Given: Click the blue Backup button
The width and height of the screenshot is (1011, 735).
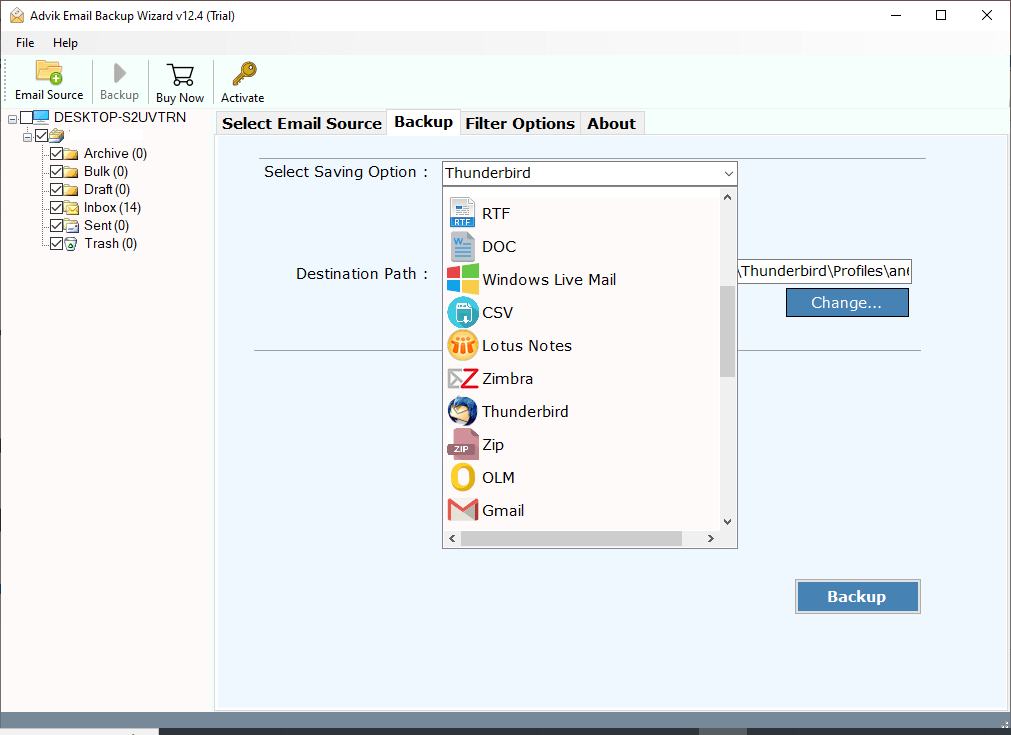Looking at the screenshot, I should 857,596.
